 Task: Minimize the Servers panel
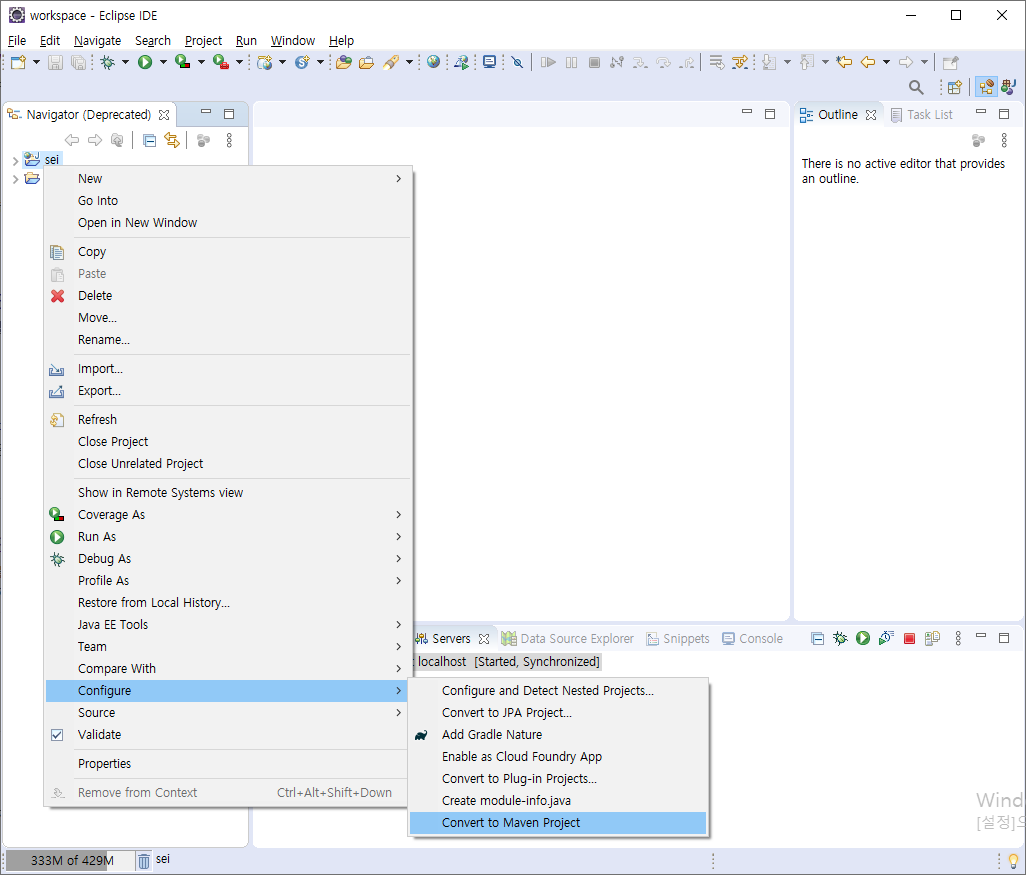click(x=981, y=637)
